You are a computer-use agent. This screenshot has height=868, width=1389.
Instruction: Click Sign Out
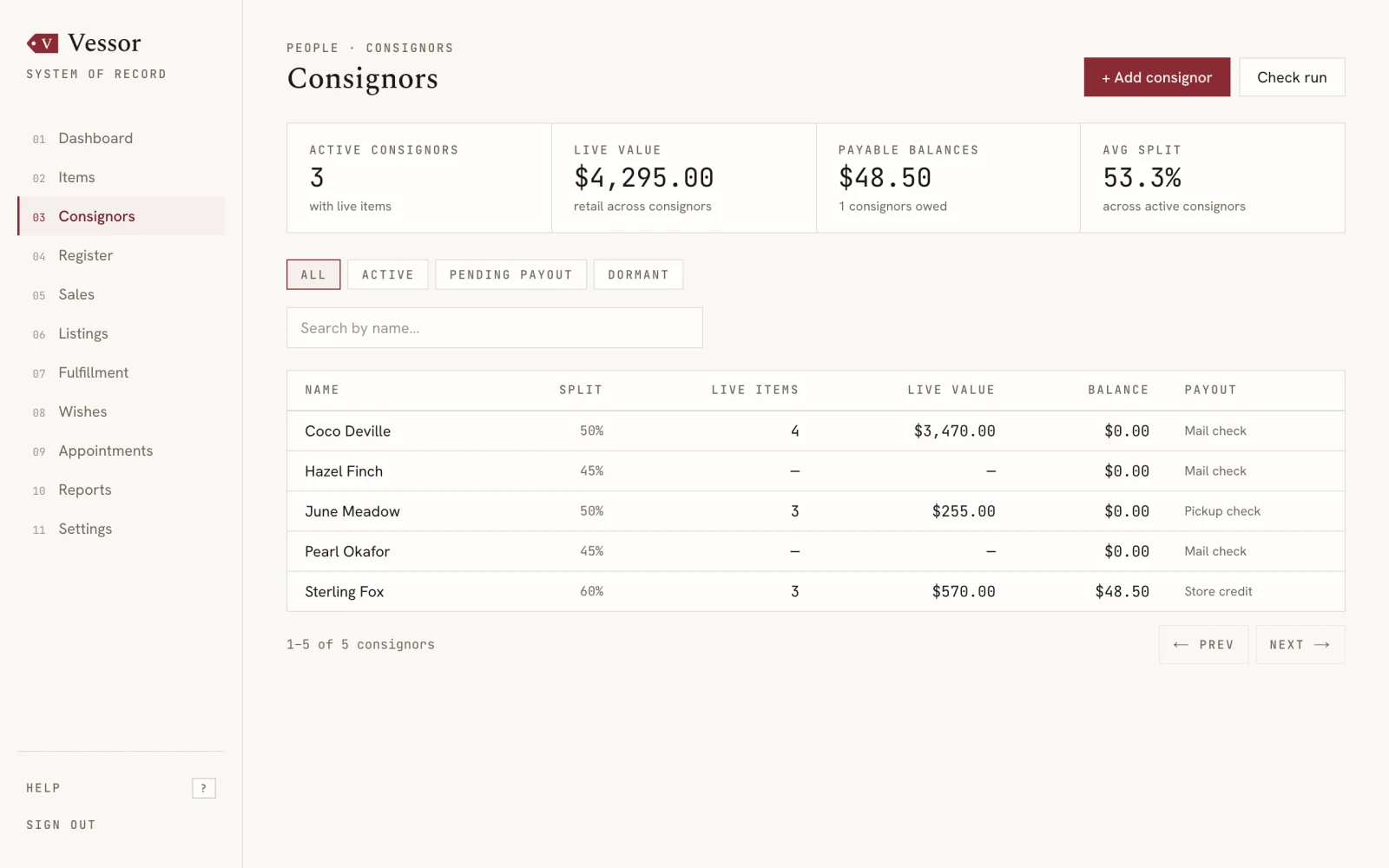[61, 825]
